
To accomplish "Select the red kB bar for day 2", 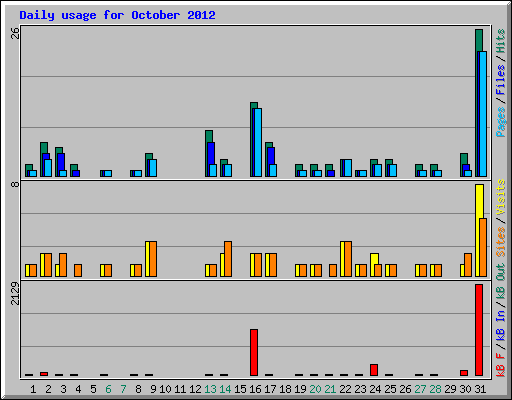I will pyautogui.click(x=44, y=374).
